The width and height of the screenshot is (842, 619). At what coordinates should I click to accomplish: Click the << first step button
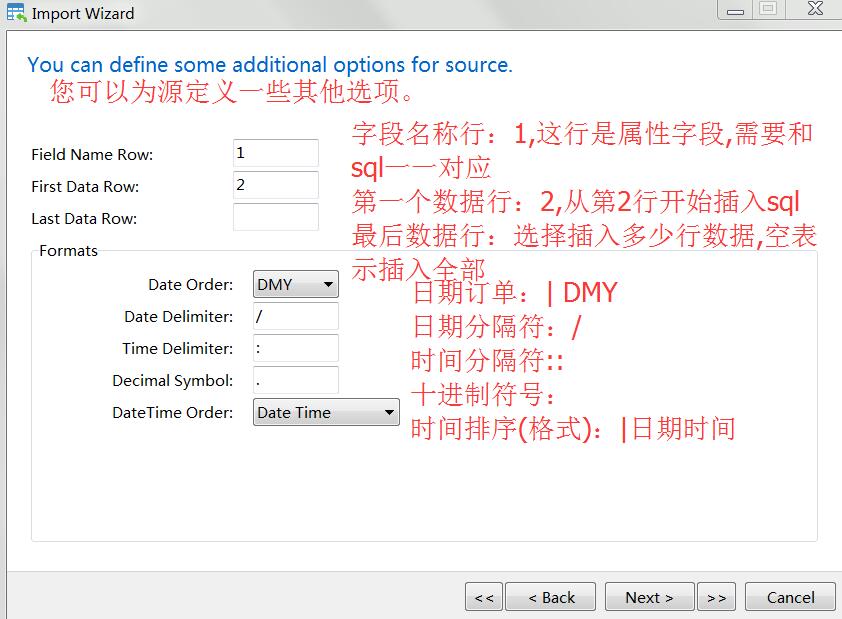[484, 597]
